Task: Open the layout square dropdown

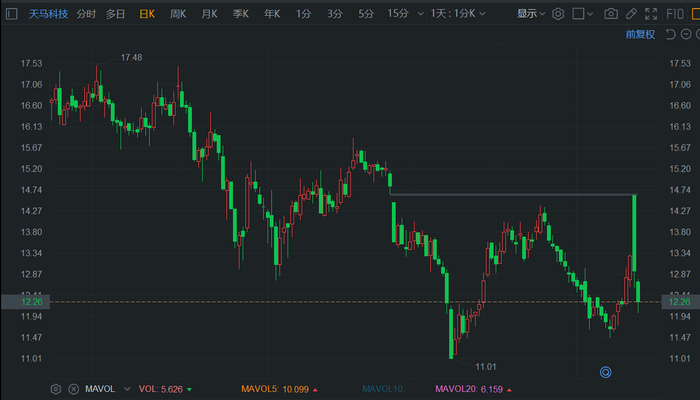Action: click(584, 14)
